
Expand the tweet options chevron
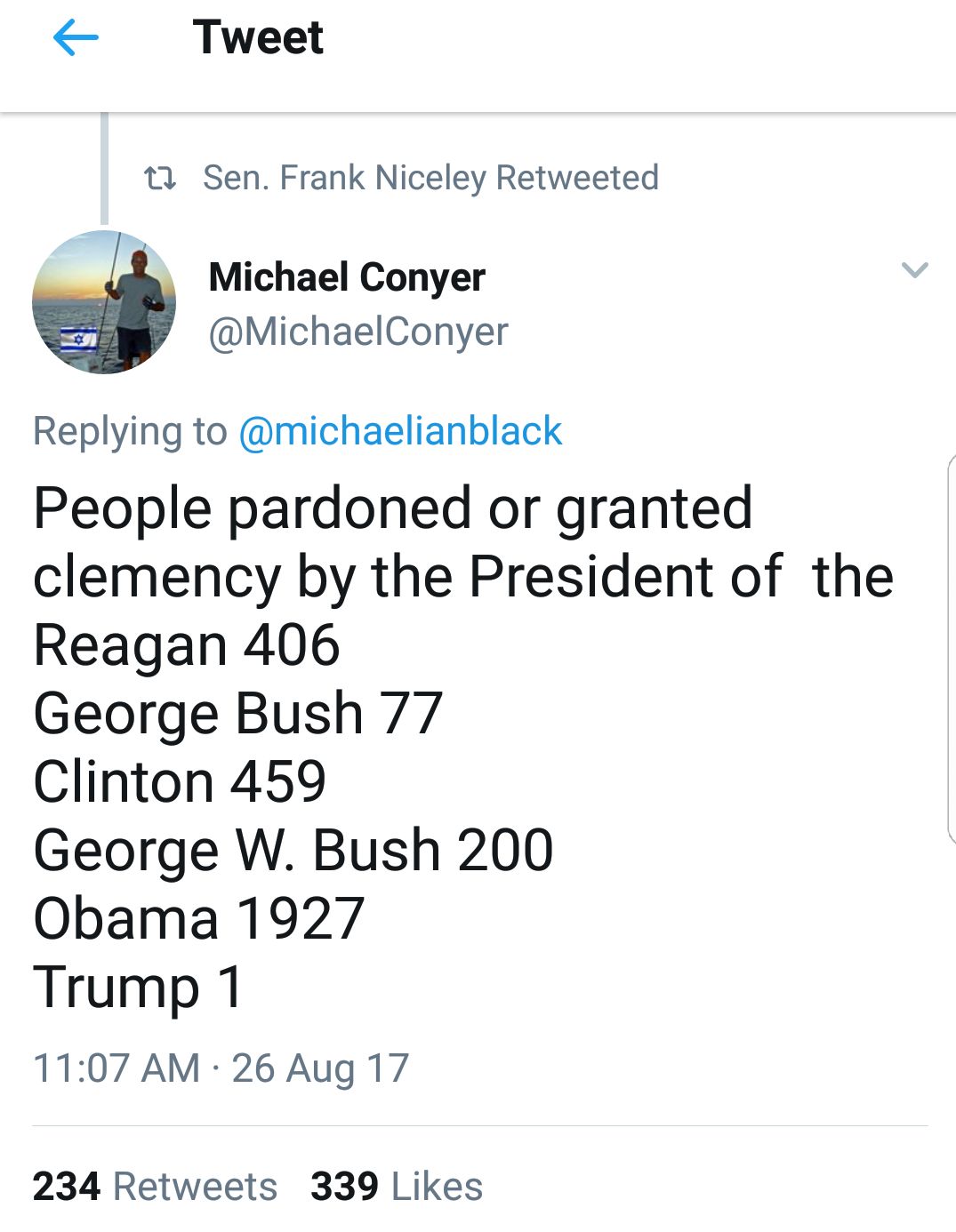tap(914, 269)
